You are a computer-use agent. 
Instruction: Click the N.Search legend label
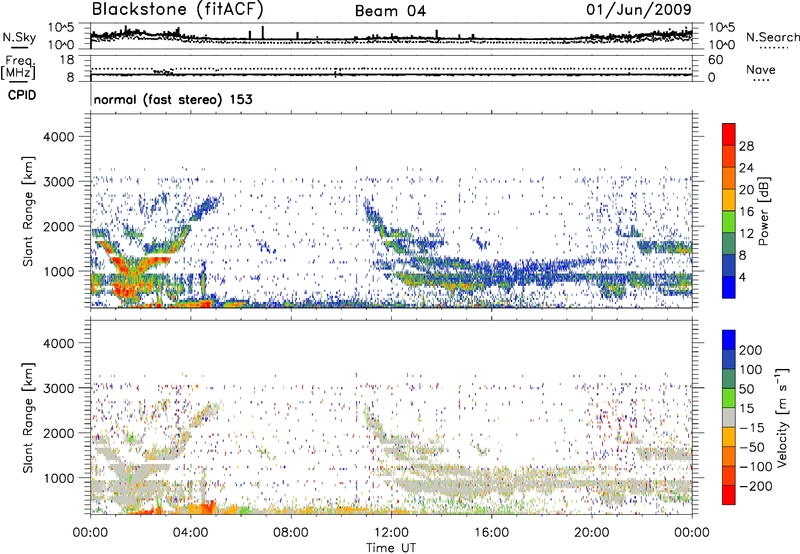(772, 37)
